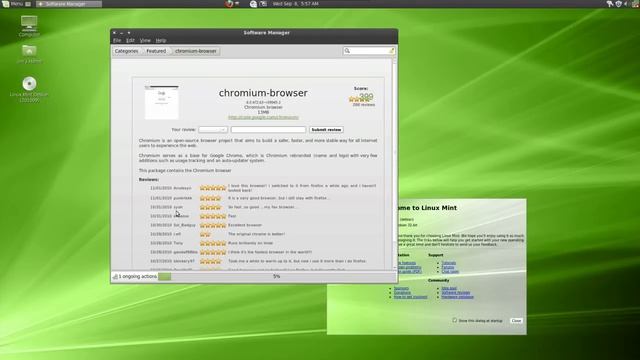640x360 pixels.
Task: Click the 5% install progress bar
Action: 277,277
